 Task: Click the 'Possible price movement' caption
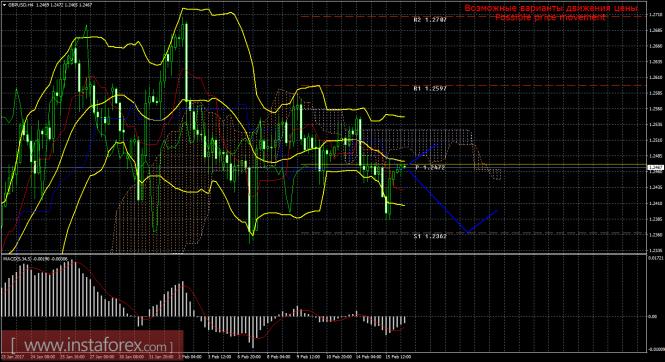tap(550, 17)
